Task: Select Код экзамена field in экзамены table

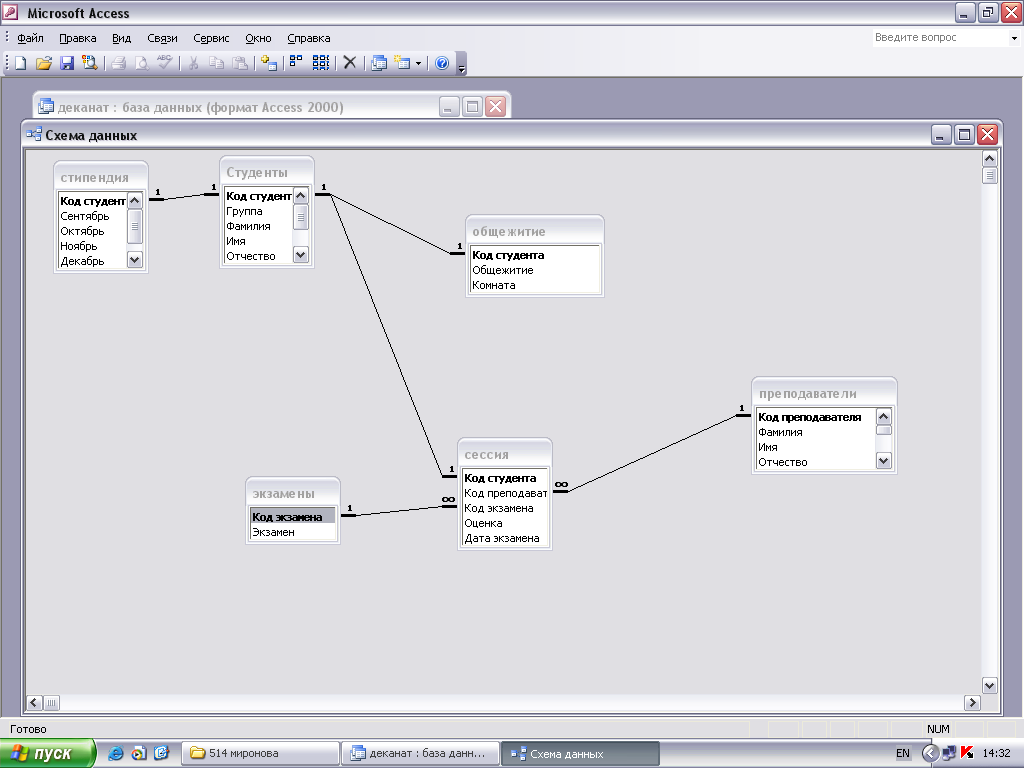Action: point(293,517)
